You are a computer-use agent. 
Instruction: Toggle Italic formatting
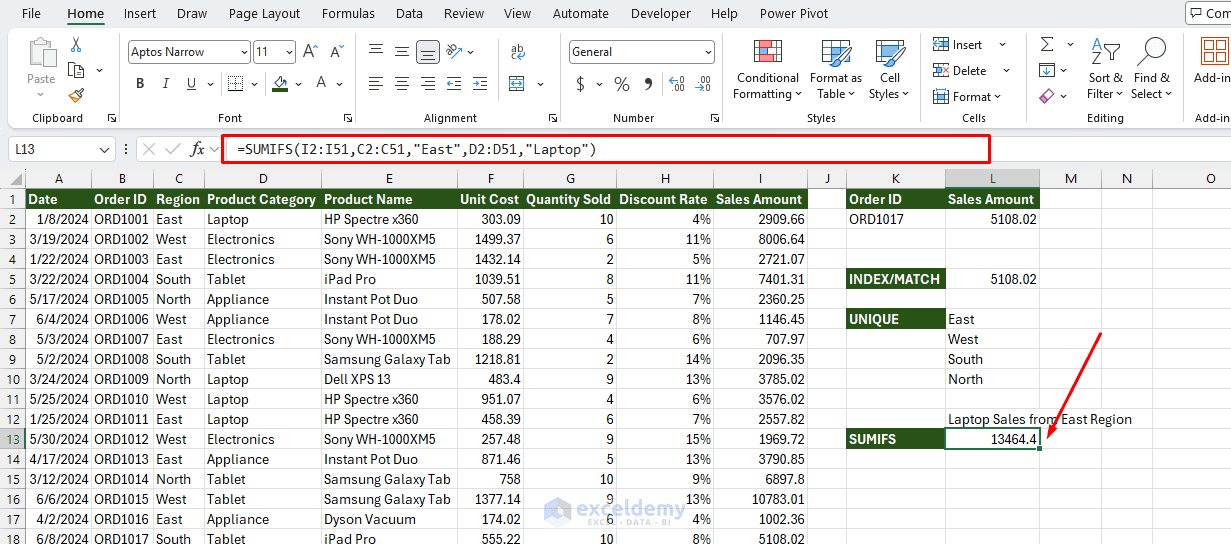pyautogui.click(x=166, y=84)
